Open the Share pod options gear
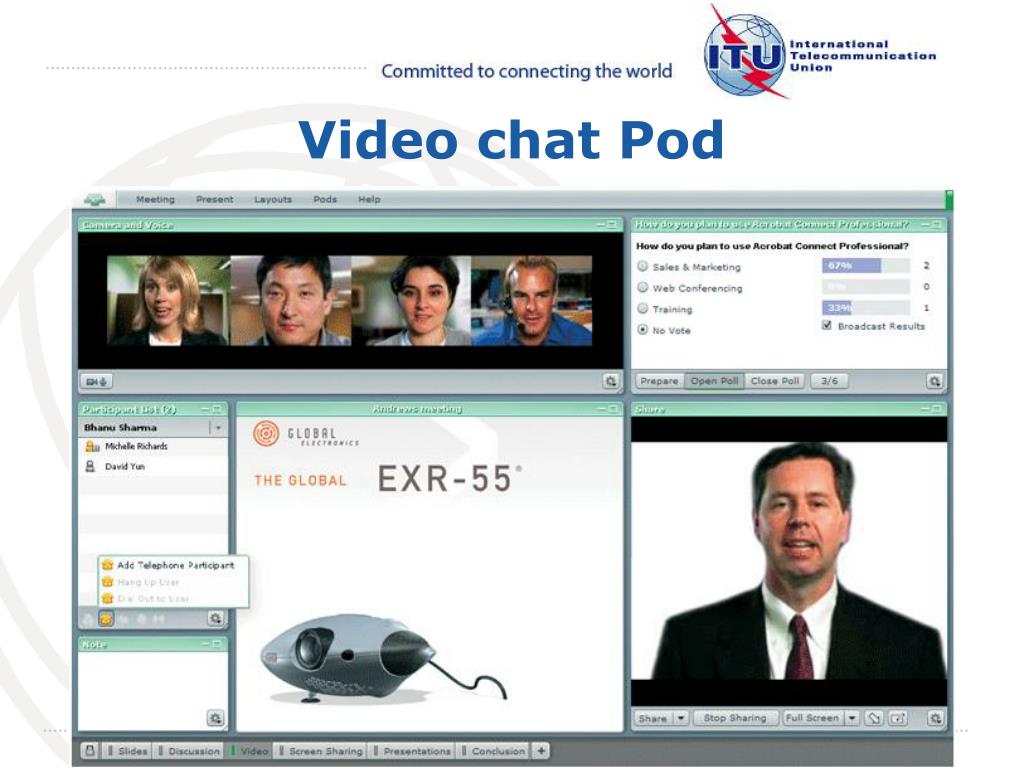The image size is (1024, 768). 935,718
